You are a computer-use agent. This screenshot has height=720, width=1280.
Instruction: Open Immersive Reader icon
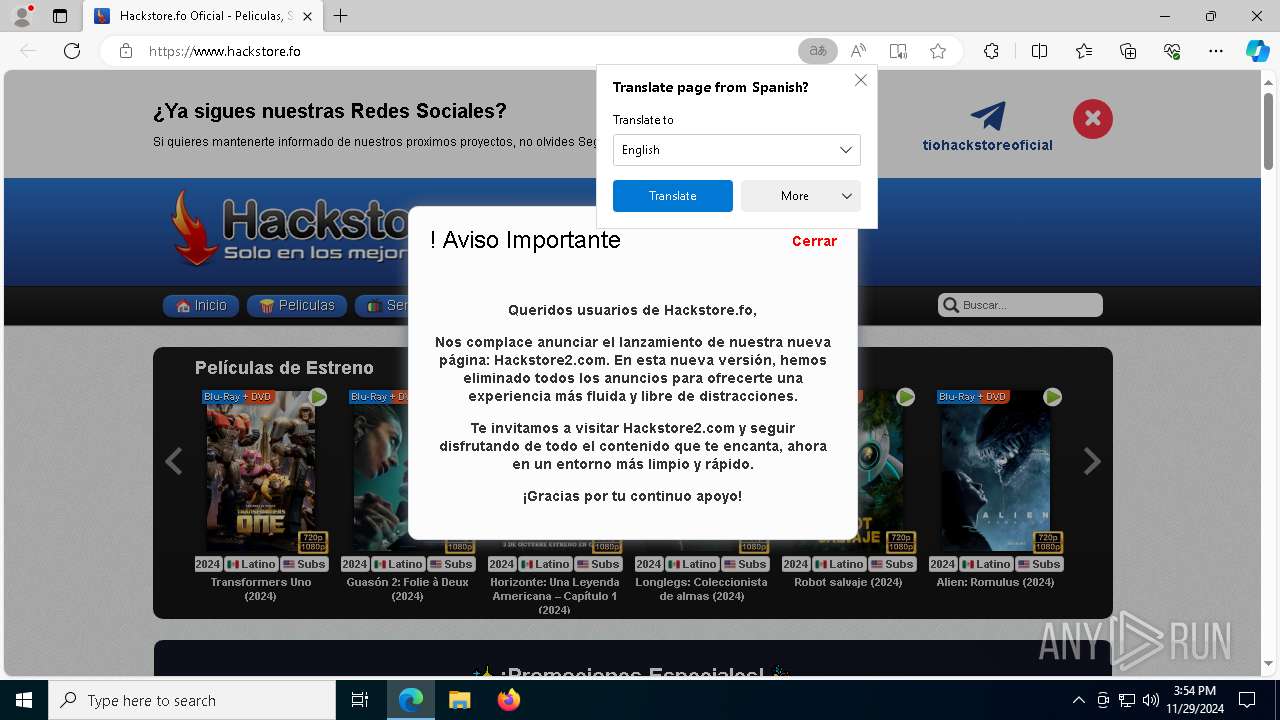[898, 51]
